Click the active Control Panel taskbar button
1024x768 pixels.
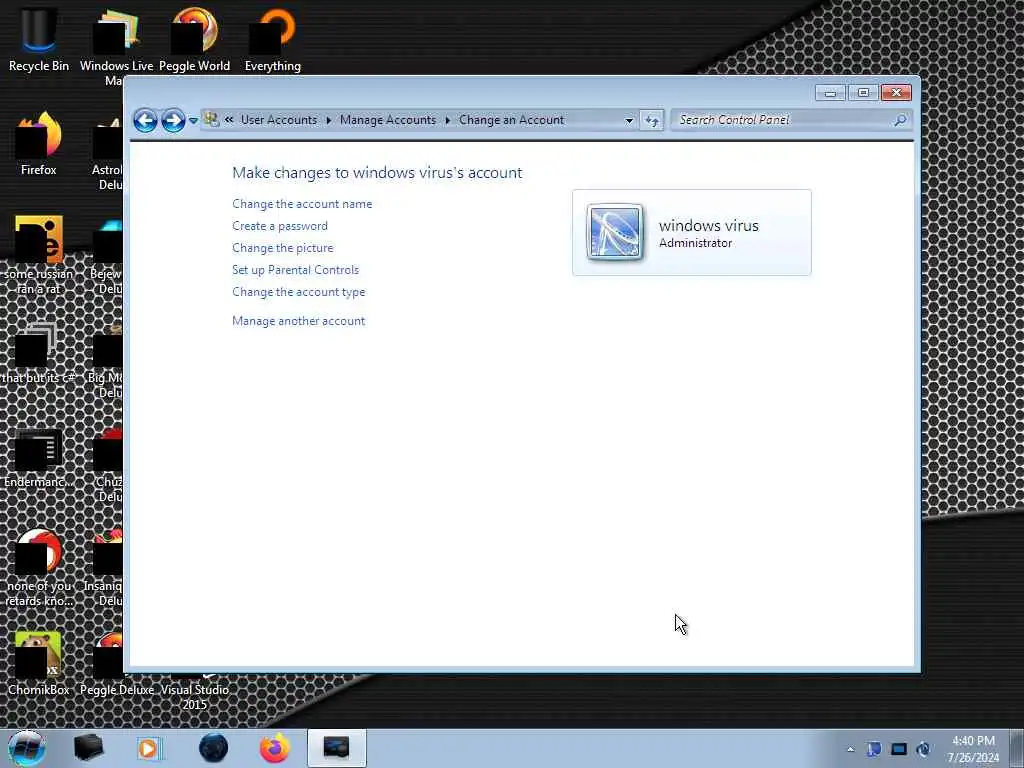tap(336, 748)
